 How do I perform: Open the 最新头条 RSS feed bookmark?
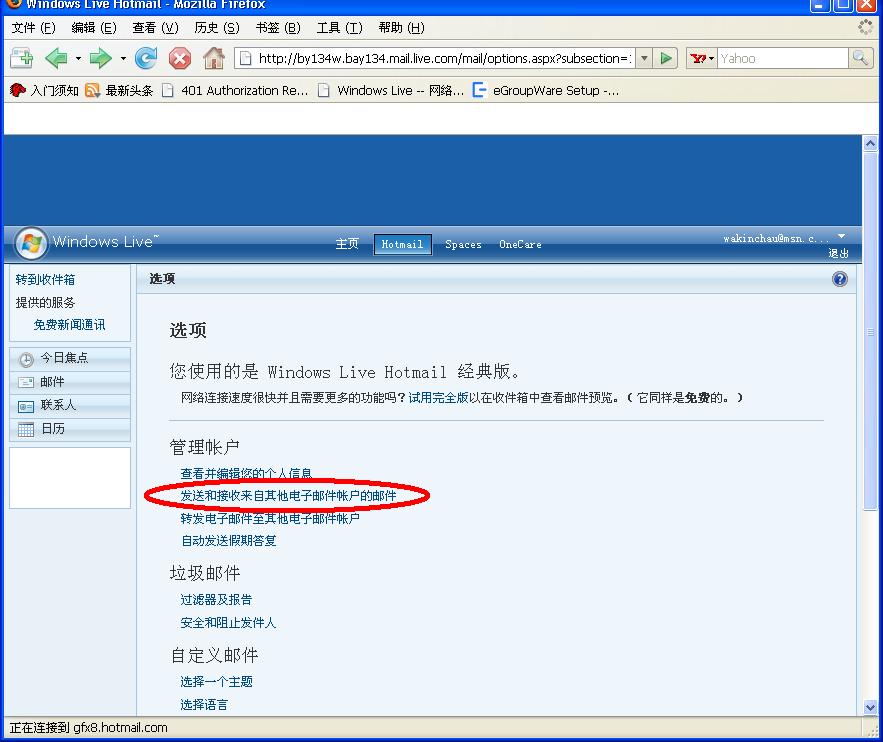[x=119, y=90]
